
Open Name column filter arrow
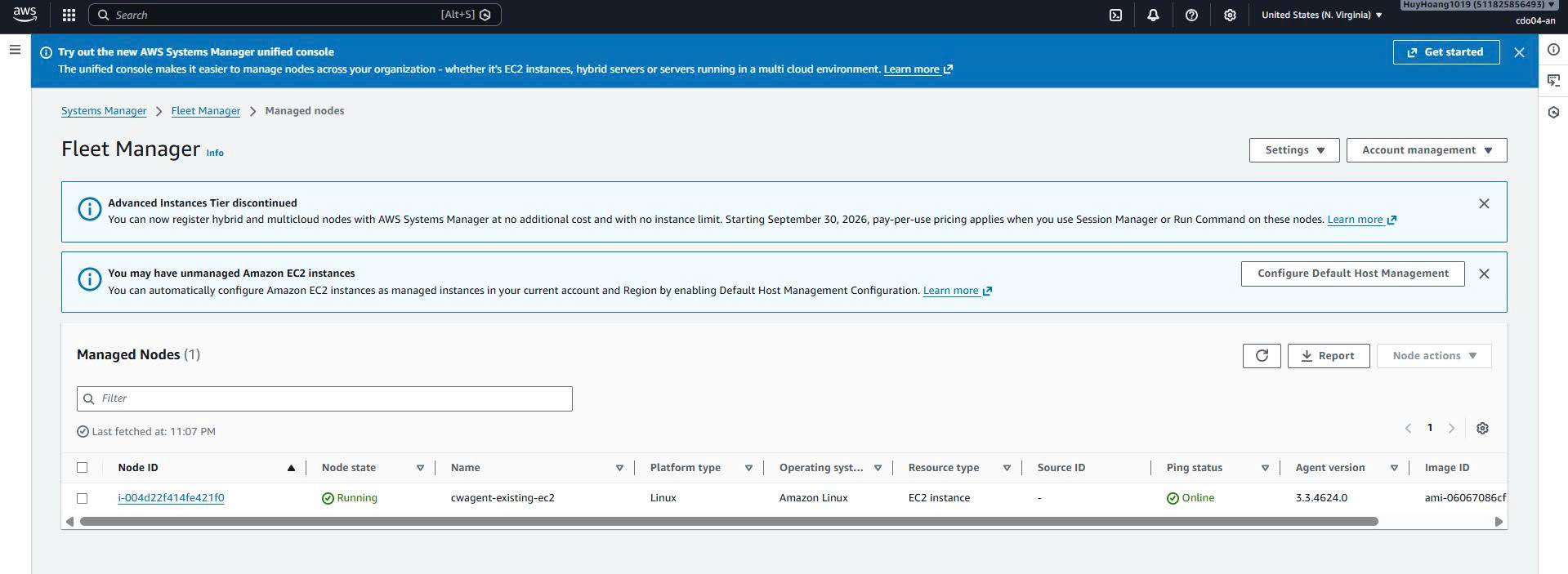click(619, 468)
